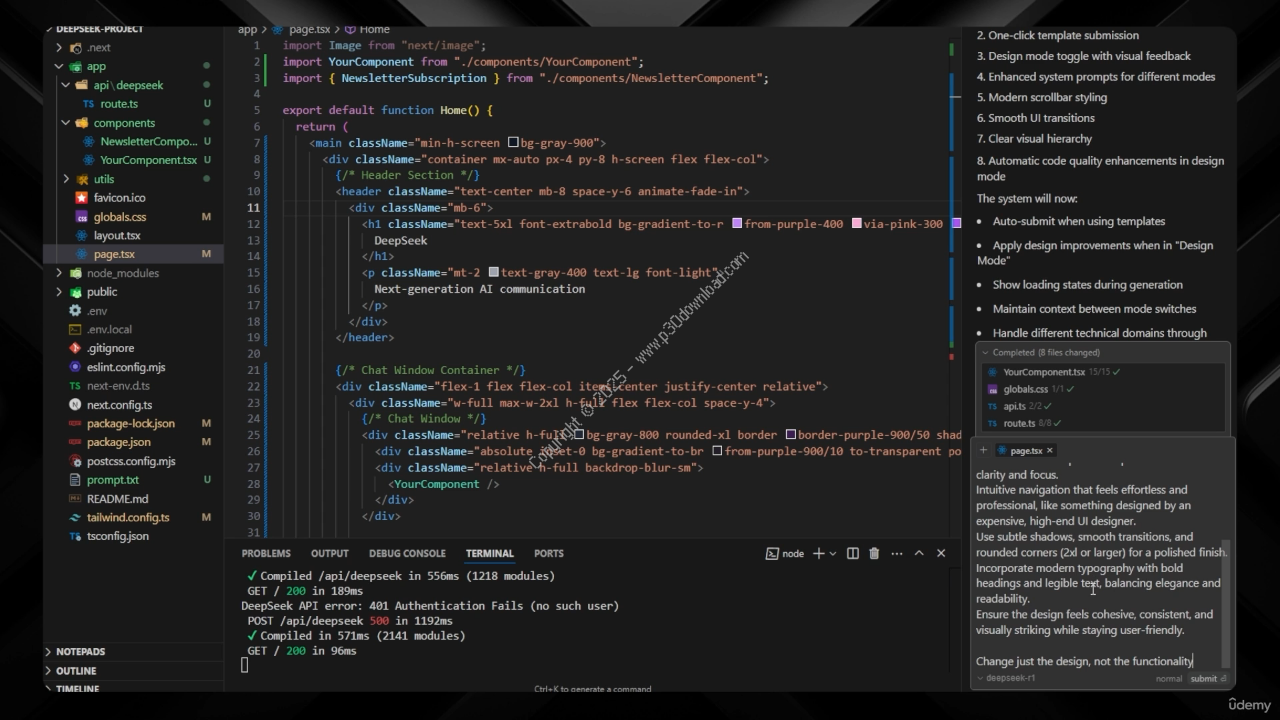Image resolution: width=1280 pixels, height=720 pixels.
Task: Select favicon.ico file icon
Action: (x=81, y=198)
